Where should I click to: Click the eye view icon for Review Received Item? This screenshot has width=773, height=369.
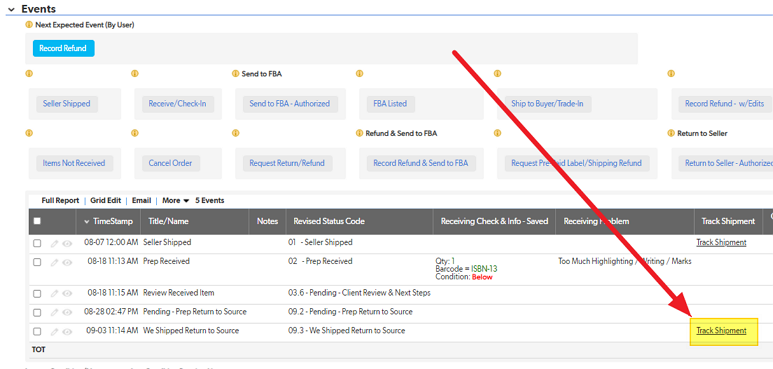coord(67,294)
